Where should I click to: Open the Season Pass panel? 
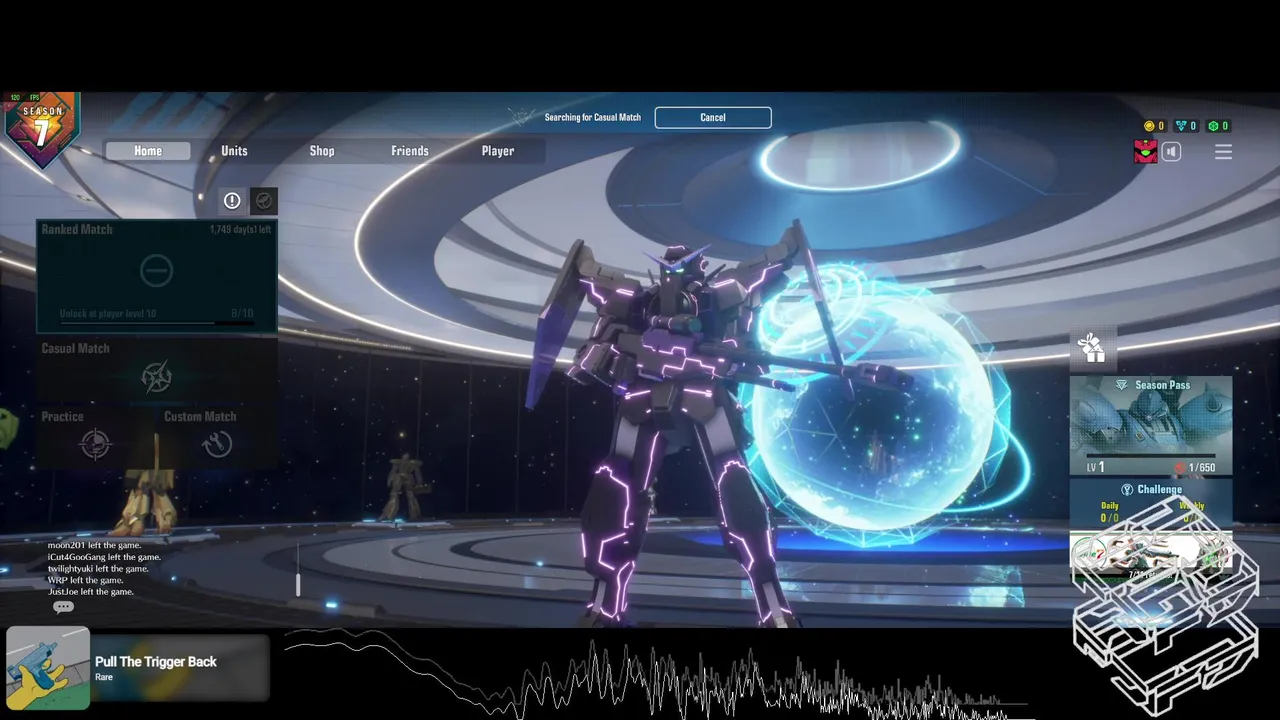[x=1151, y=426]
